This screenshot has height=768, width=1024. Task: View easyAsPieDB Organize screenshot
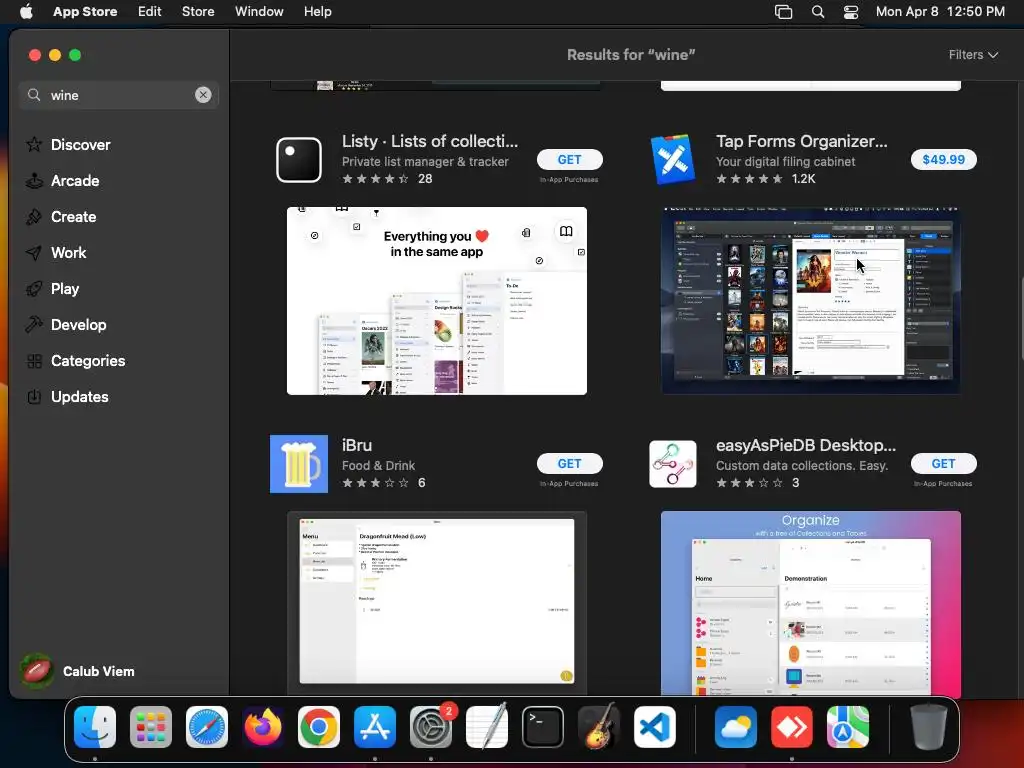click(x=810, y=602)
